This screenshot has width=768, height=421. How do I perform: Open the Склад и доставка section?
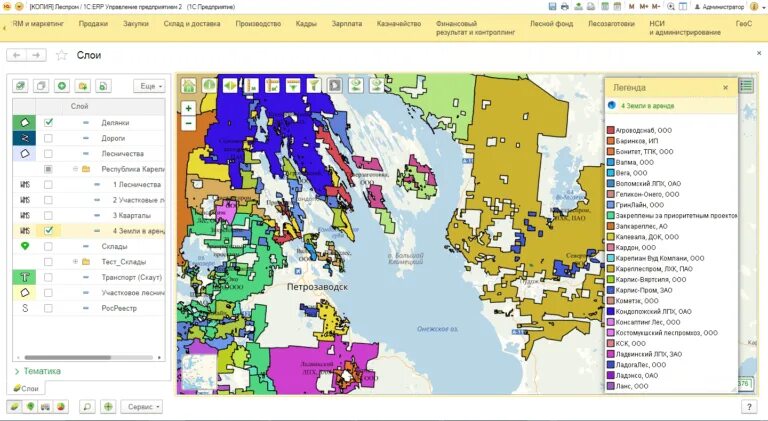(192, 23)
